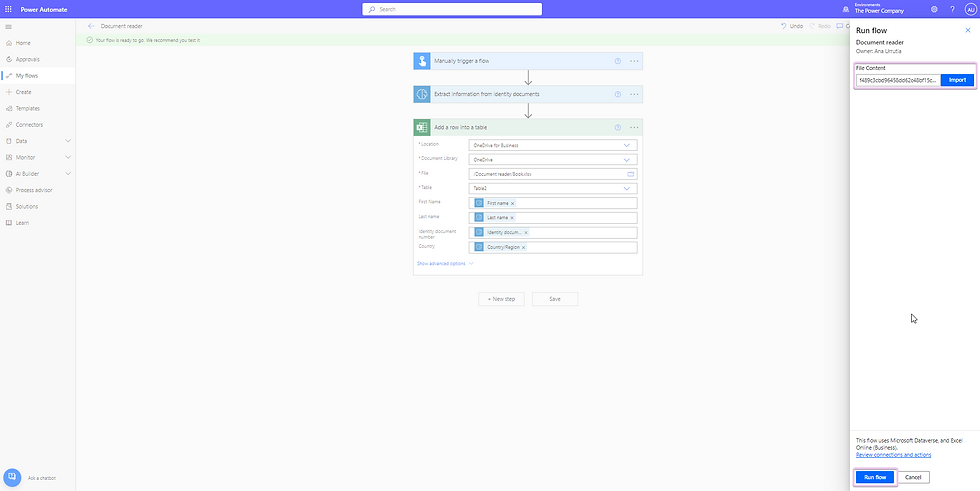This screenshot has height=491, width=980.
Task: Open The Power Company environment selector
Action: (x=879, y=9)
